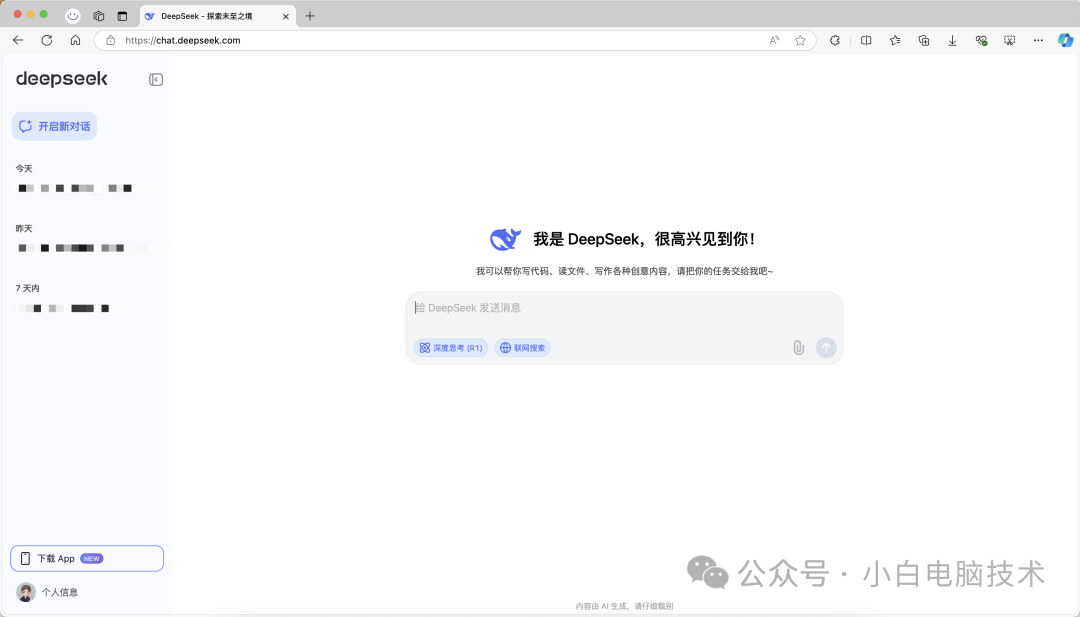Add page to favorites star
1080x617 pixels.
pos(800,41)
